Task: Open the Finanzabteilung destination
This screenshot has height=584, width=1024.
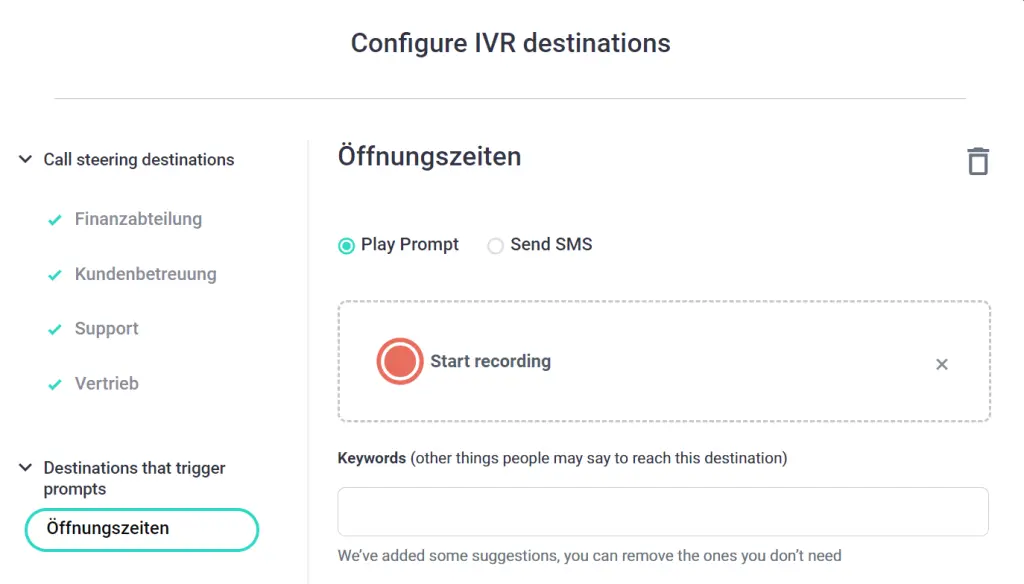Action: tap(138, 219)
